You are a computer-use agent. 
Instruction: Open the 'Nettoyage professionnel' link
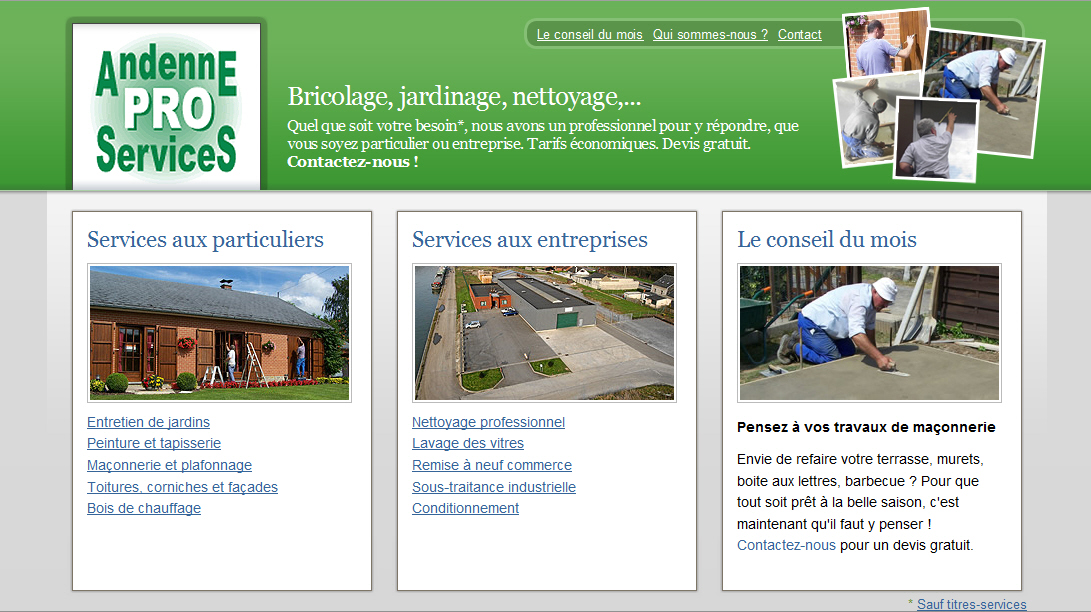tap(488, 422)
